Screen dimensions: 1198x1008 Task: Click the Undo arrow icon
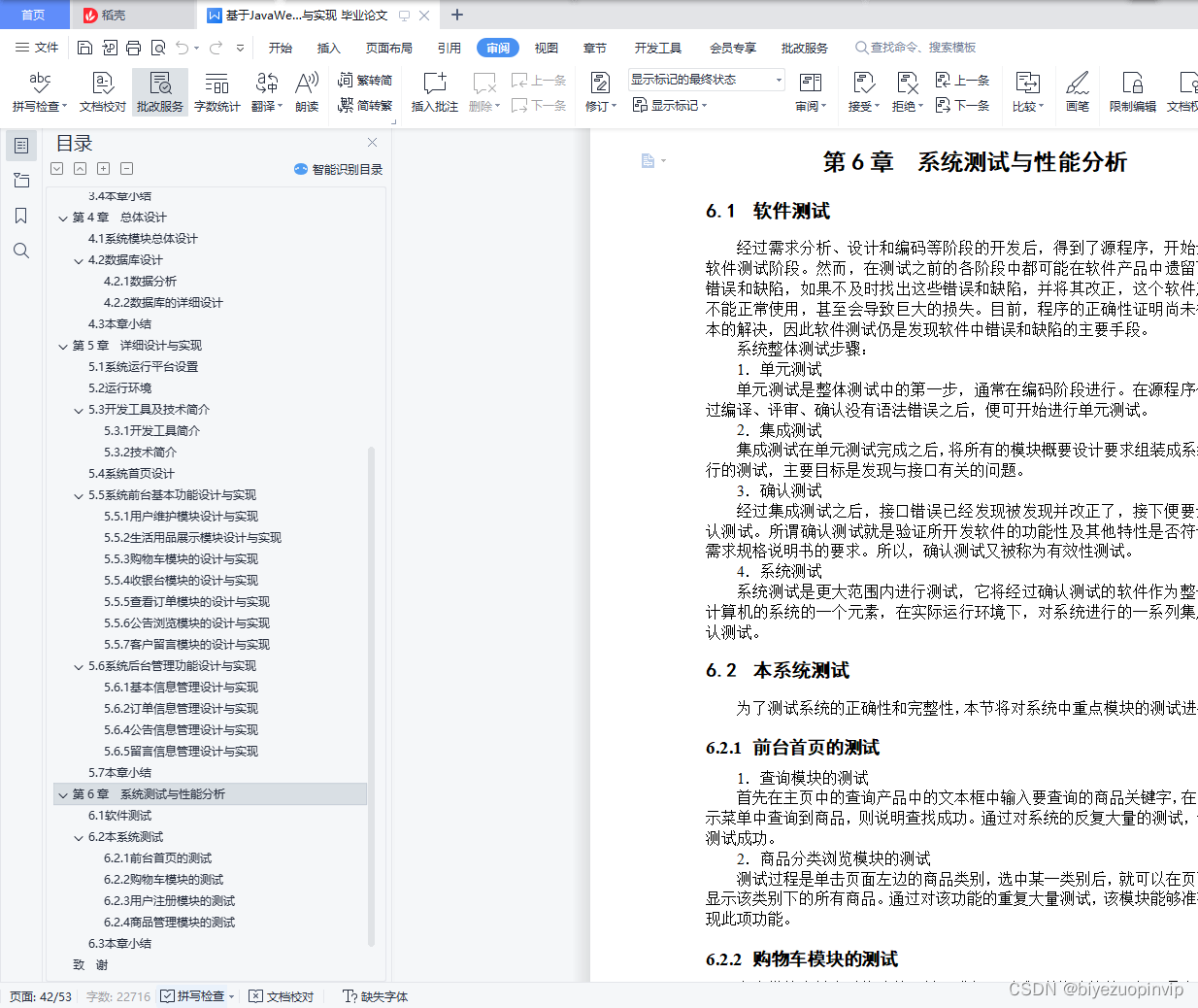click(183, 48)
